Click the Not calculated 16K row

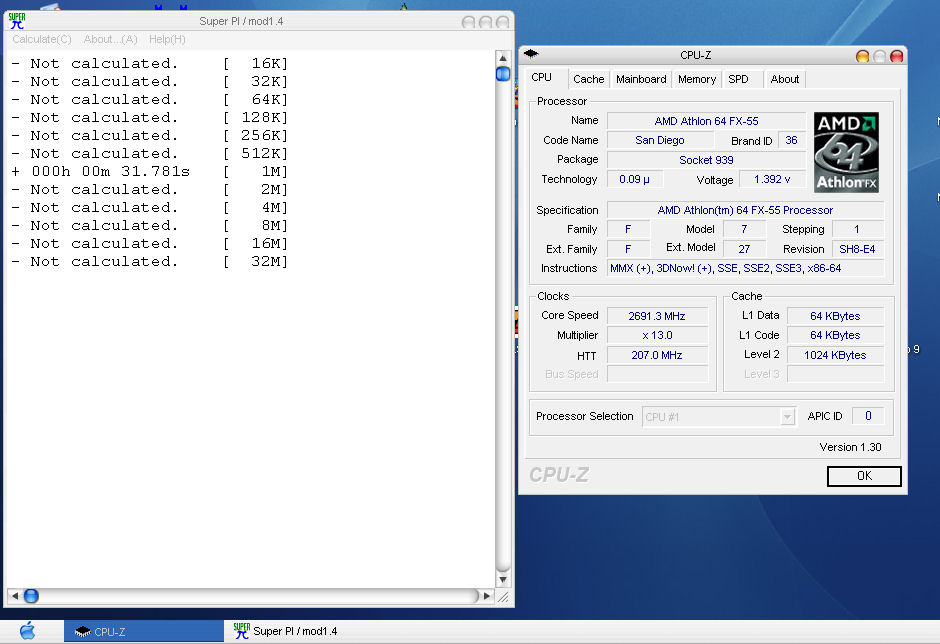point(150,64)
